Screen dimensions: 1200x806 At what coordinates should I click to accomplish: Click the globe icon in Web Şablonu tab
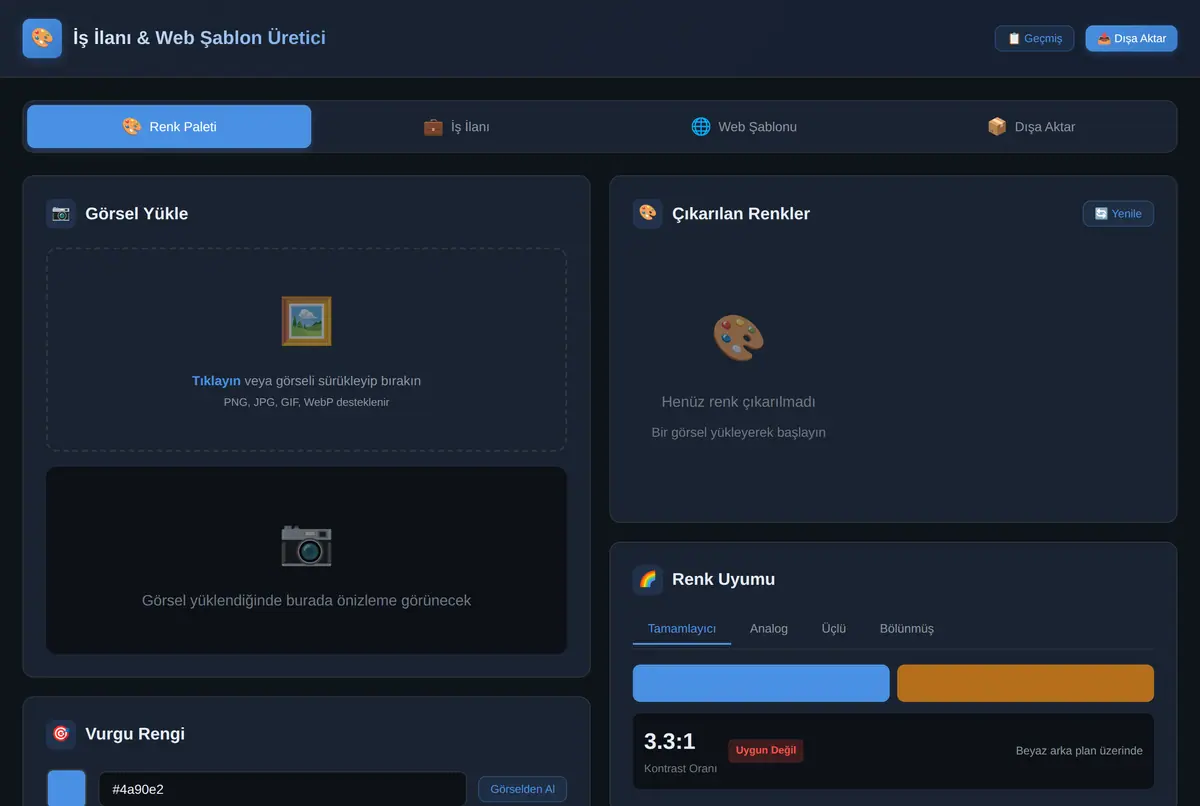(x=701, y=127)
